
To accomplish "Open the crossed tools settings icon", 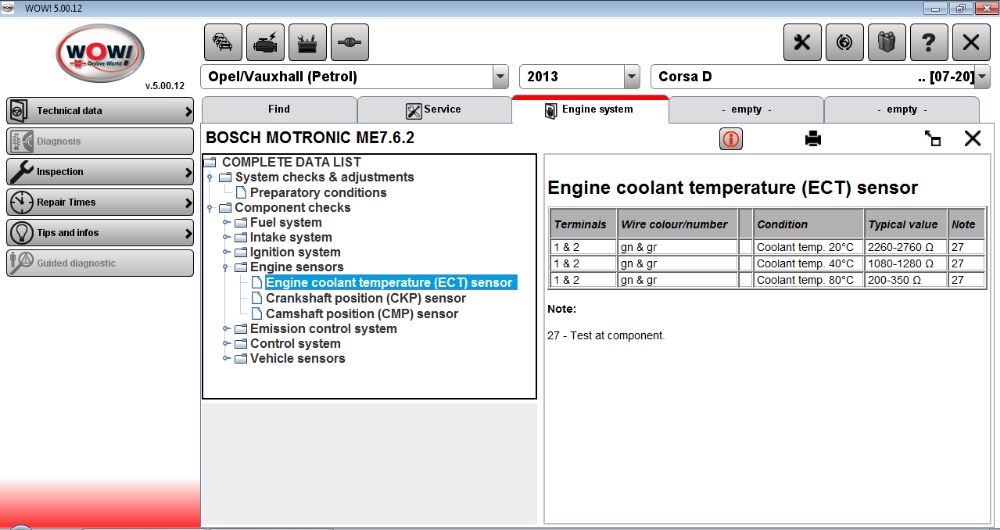I will pos(802,42).
